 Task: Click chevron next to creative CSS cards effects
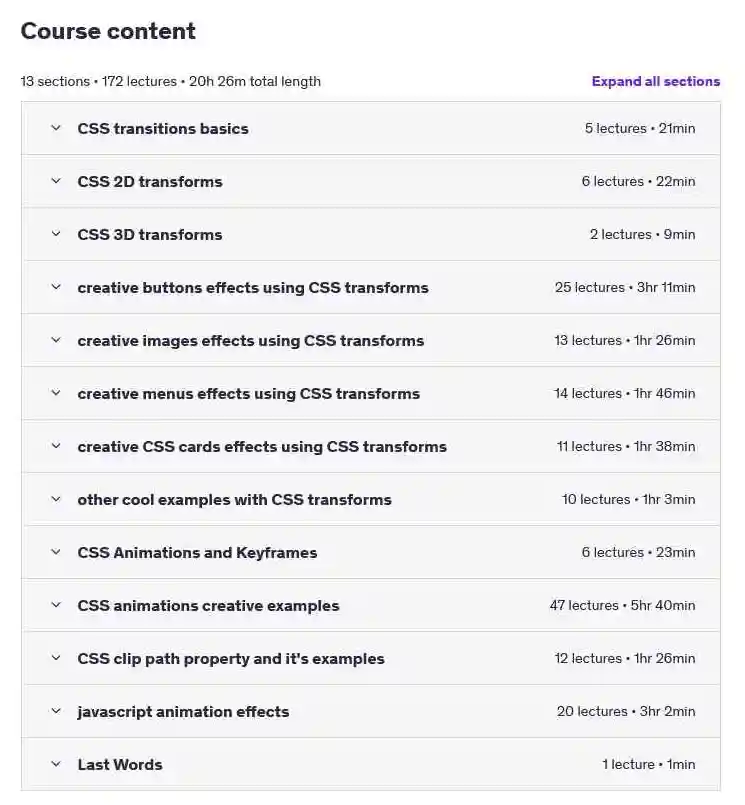(56, 446)
